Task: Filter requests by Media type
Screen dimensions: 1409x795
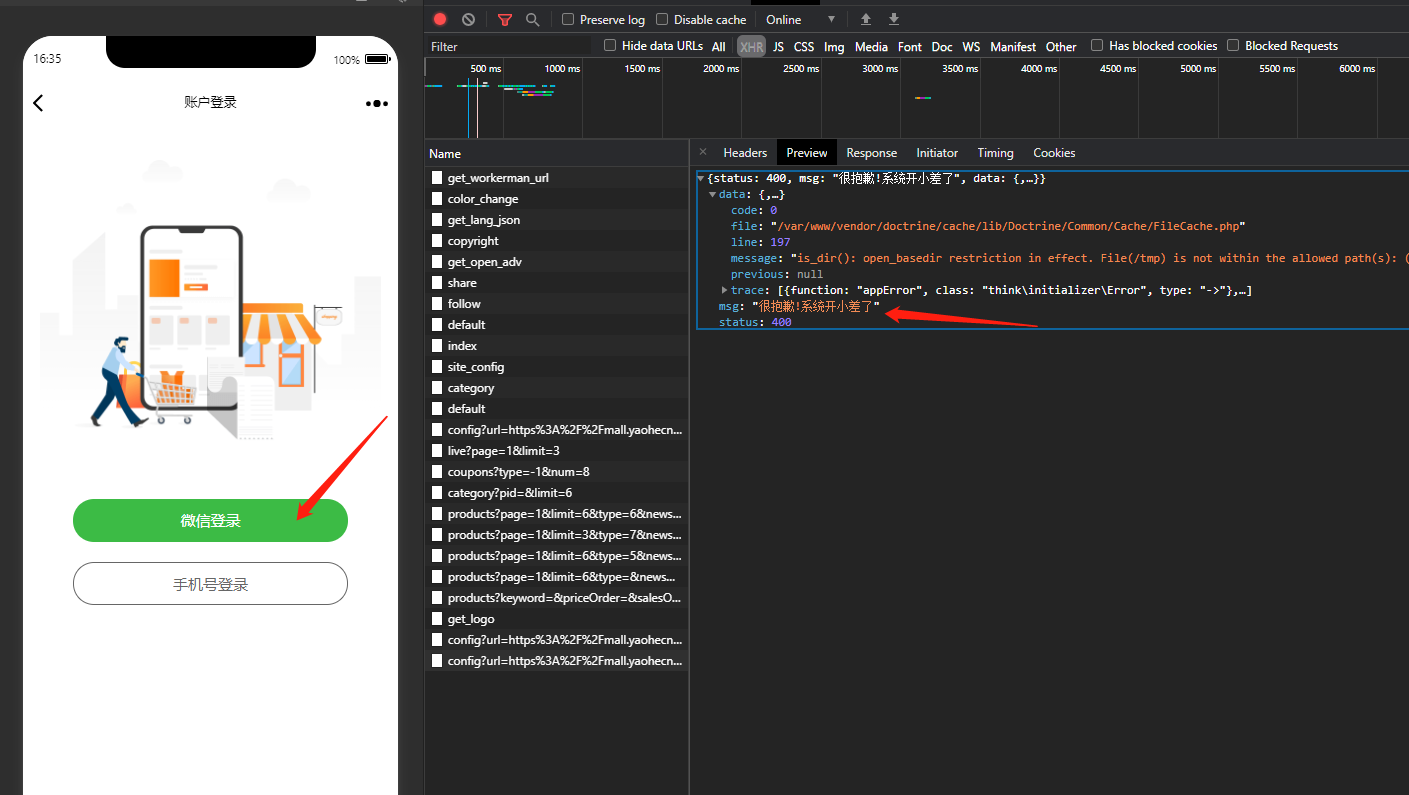Action: point(871,46)
